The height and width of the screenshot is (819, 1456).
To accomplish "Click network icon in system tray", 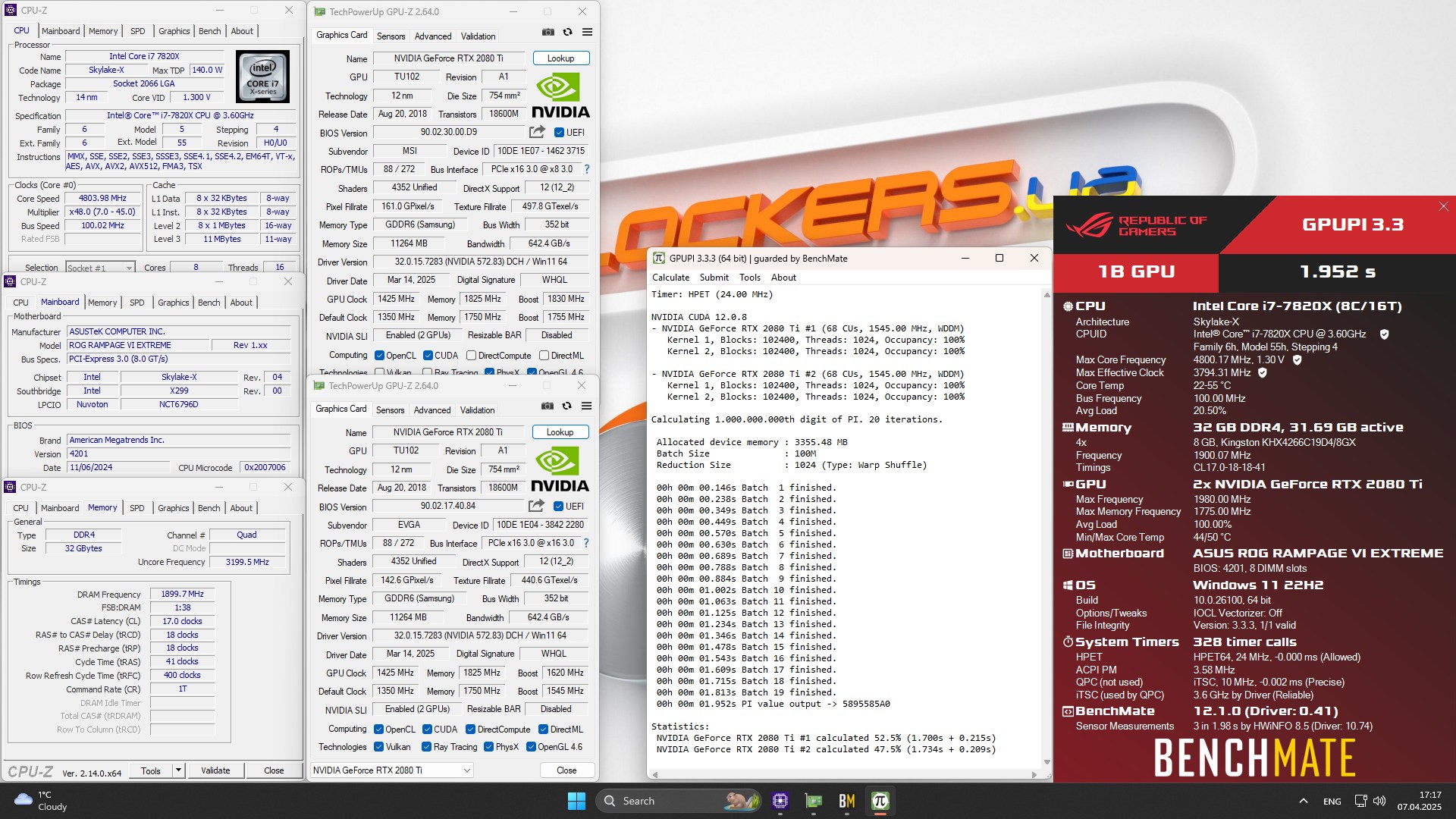I will tap(1360, 801).
